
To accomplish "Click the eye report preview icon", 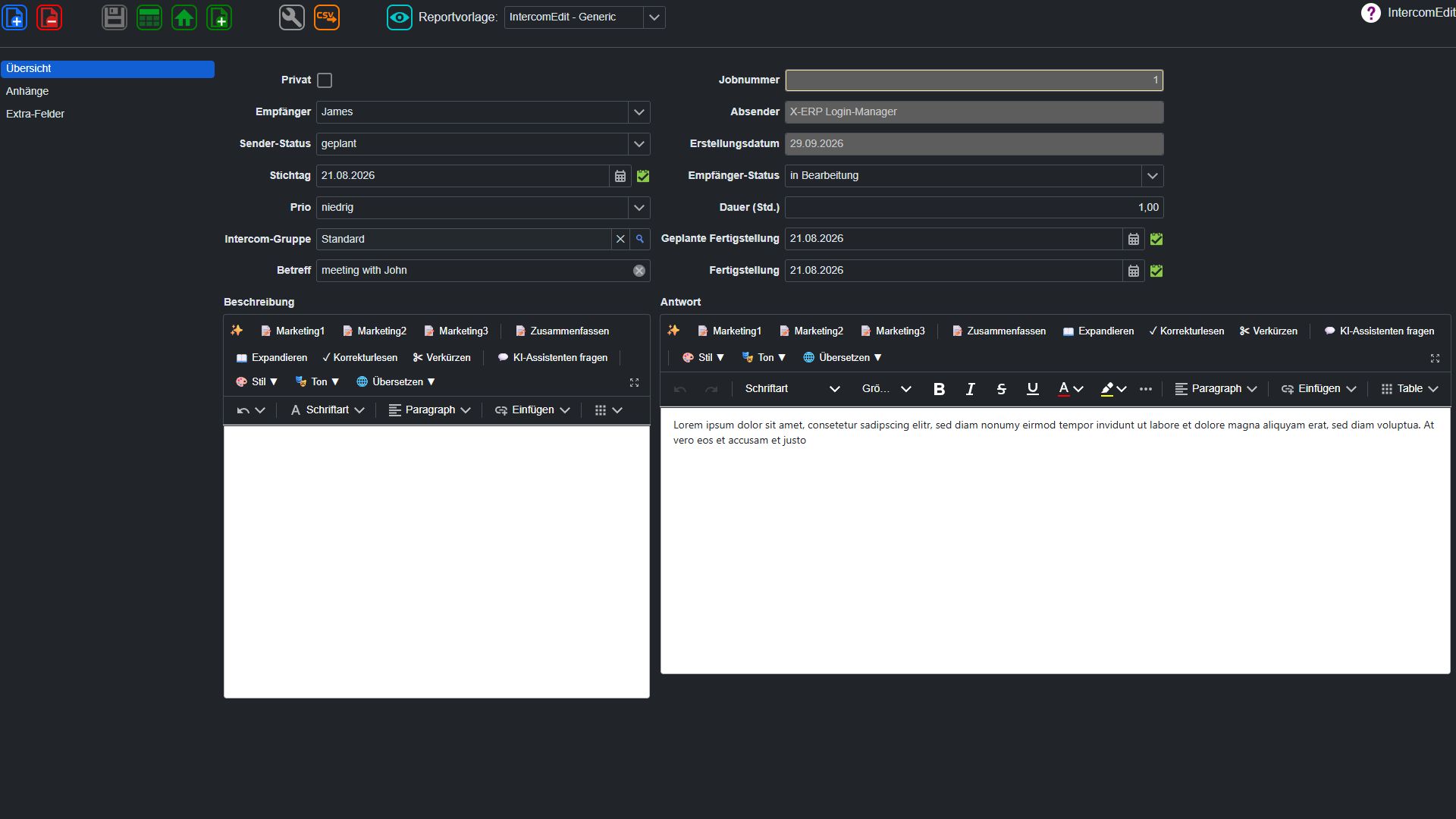I will (400, 17).
